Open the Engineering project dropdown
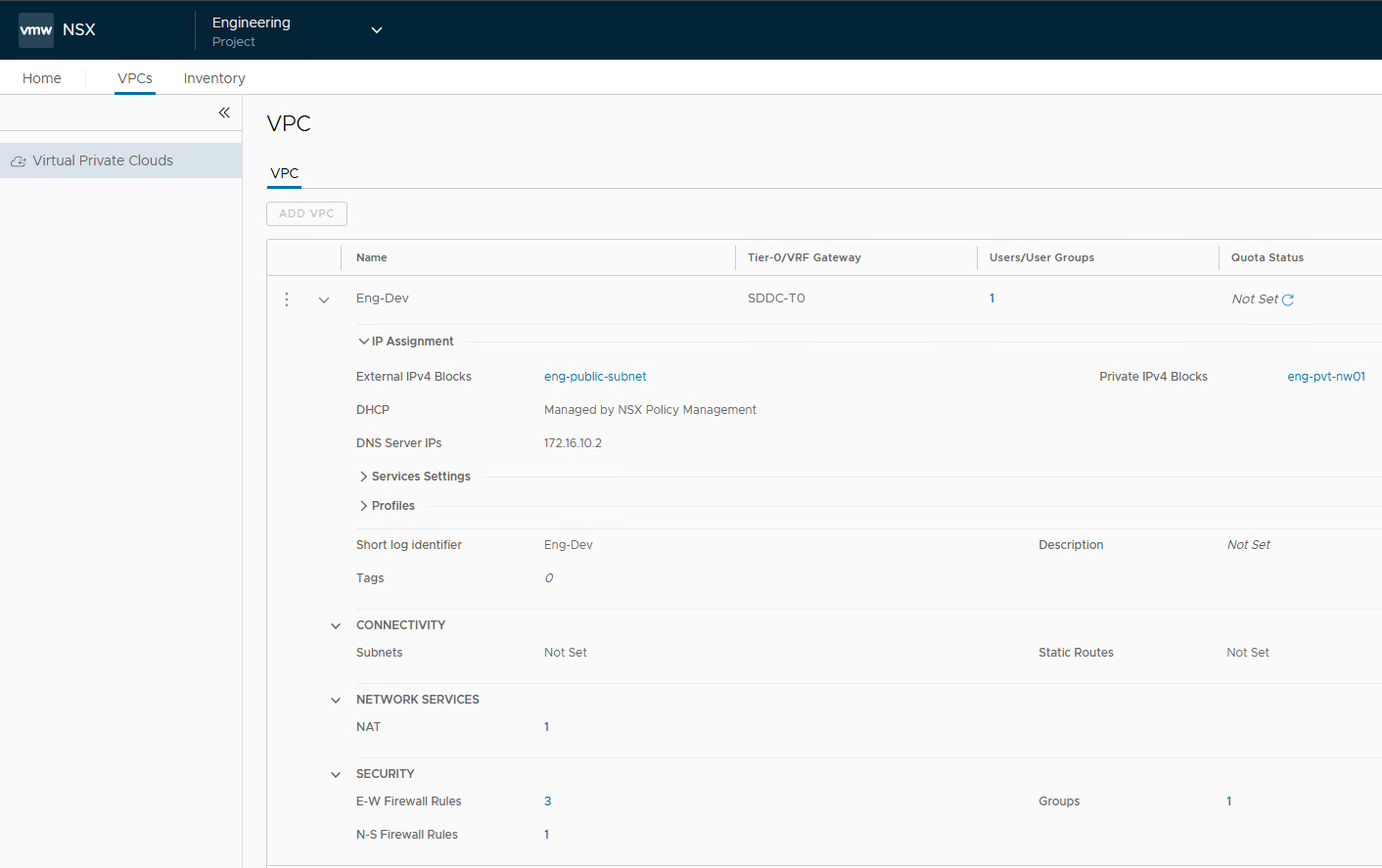The height and width of the screenshot is (868, 1382). click(x=376, y=30)
